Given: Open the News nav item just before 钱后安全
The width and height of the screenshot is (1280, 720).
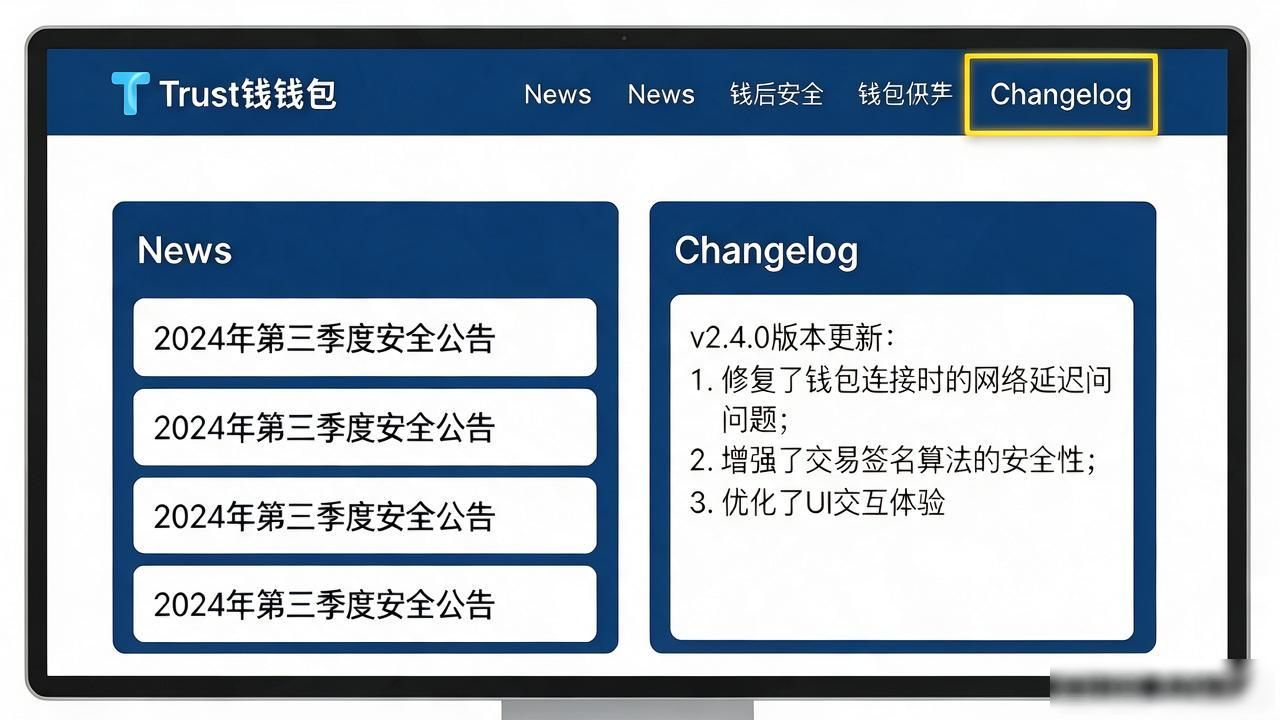Looking at the screenshot, I should (x=661, y=94).
